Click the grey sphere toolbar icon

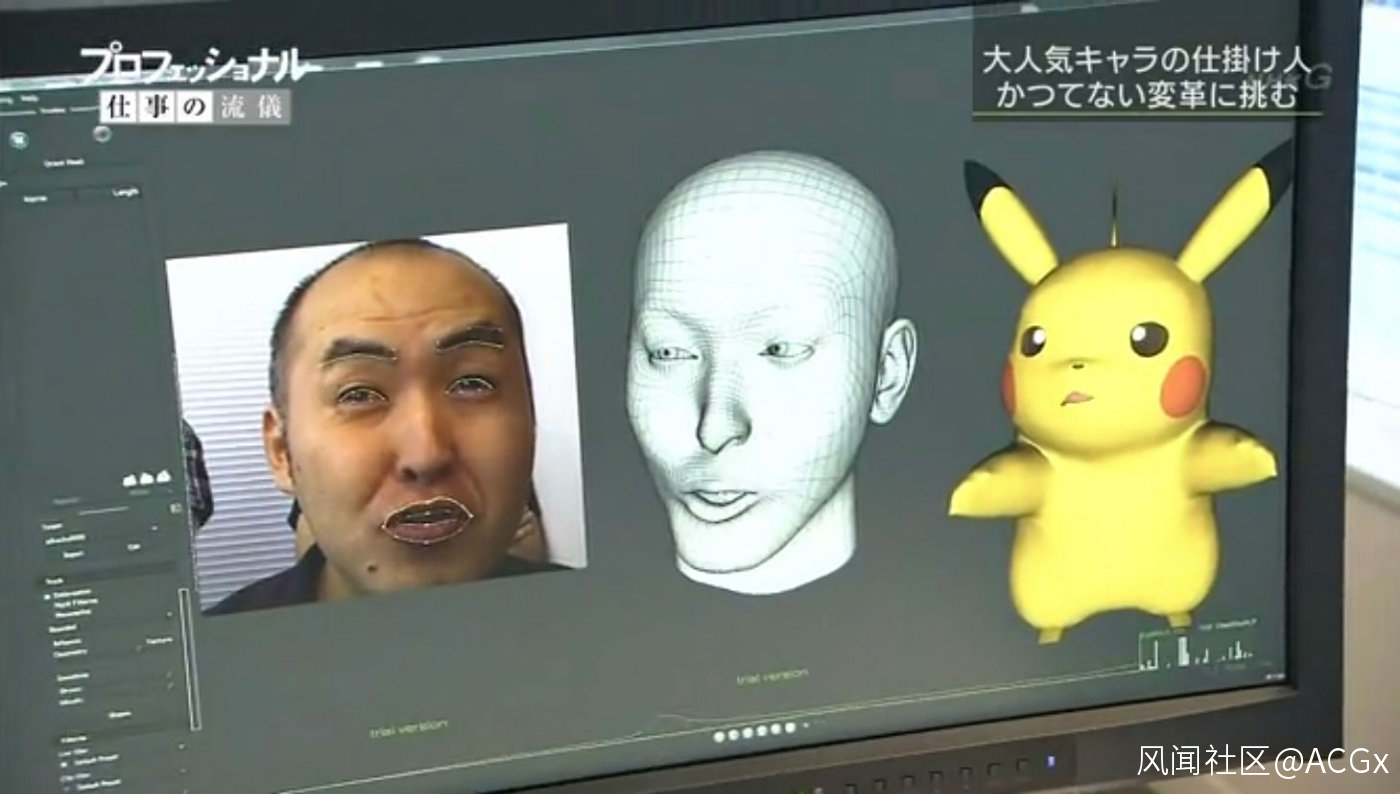coord(101,133)
